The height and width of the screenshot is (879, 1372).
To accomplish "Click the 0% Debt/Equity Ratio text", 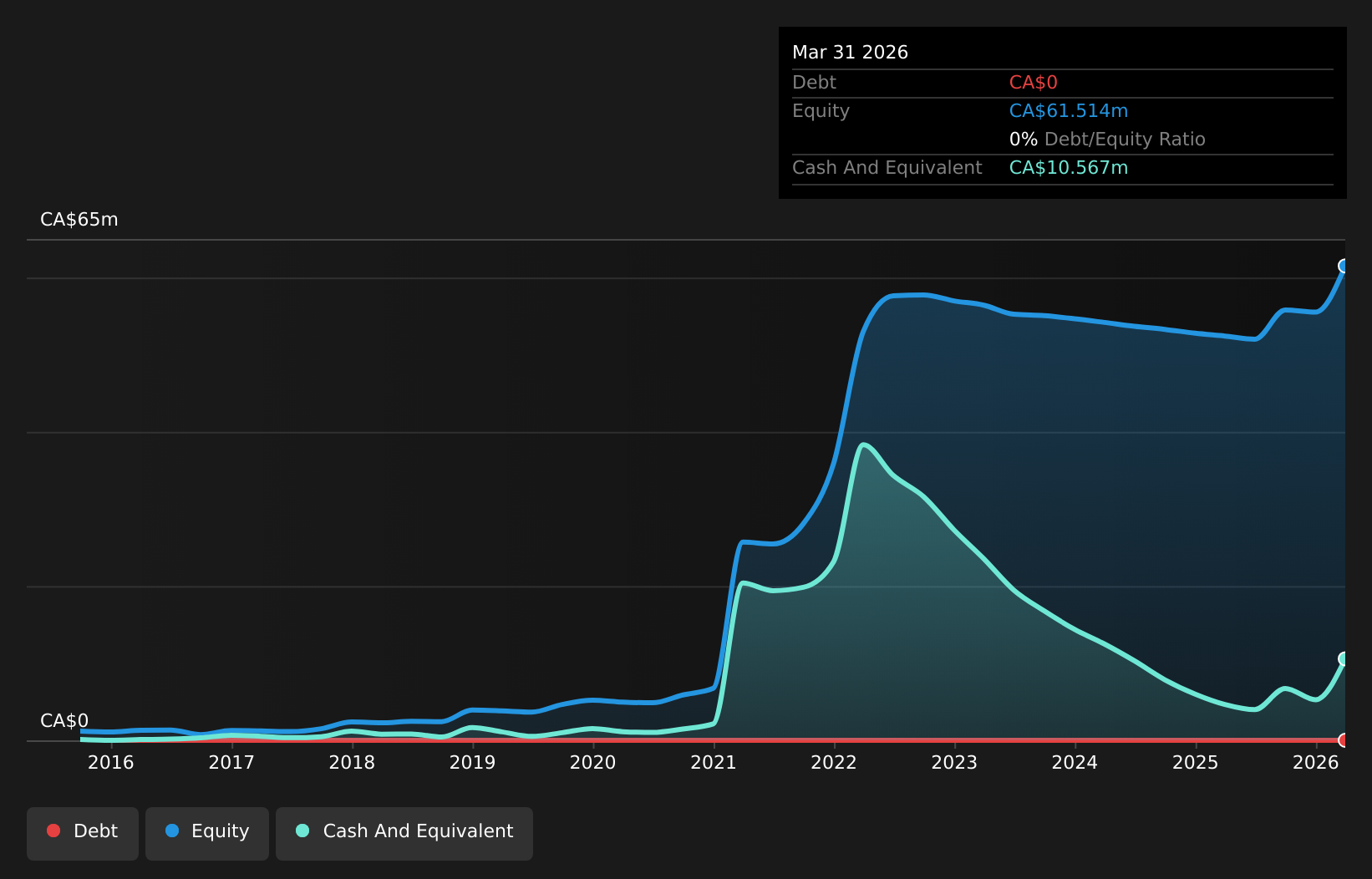I will (1107, 140).
